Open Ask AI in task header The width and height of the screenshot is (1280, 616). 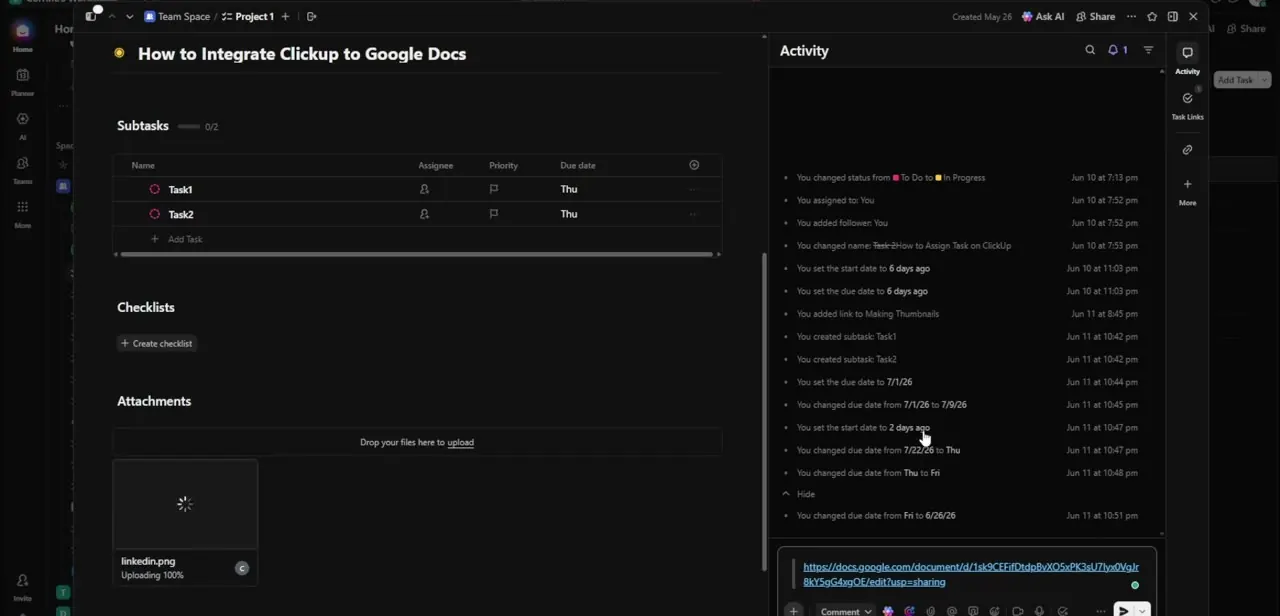point(1042,16)
